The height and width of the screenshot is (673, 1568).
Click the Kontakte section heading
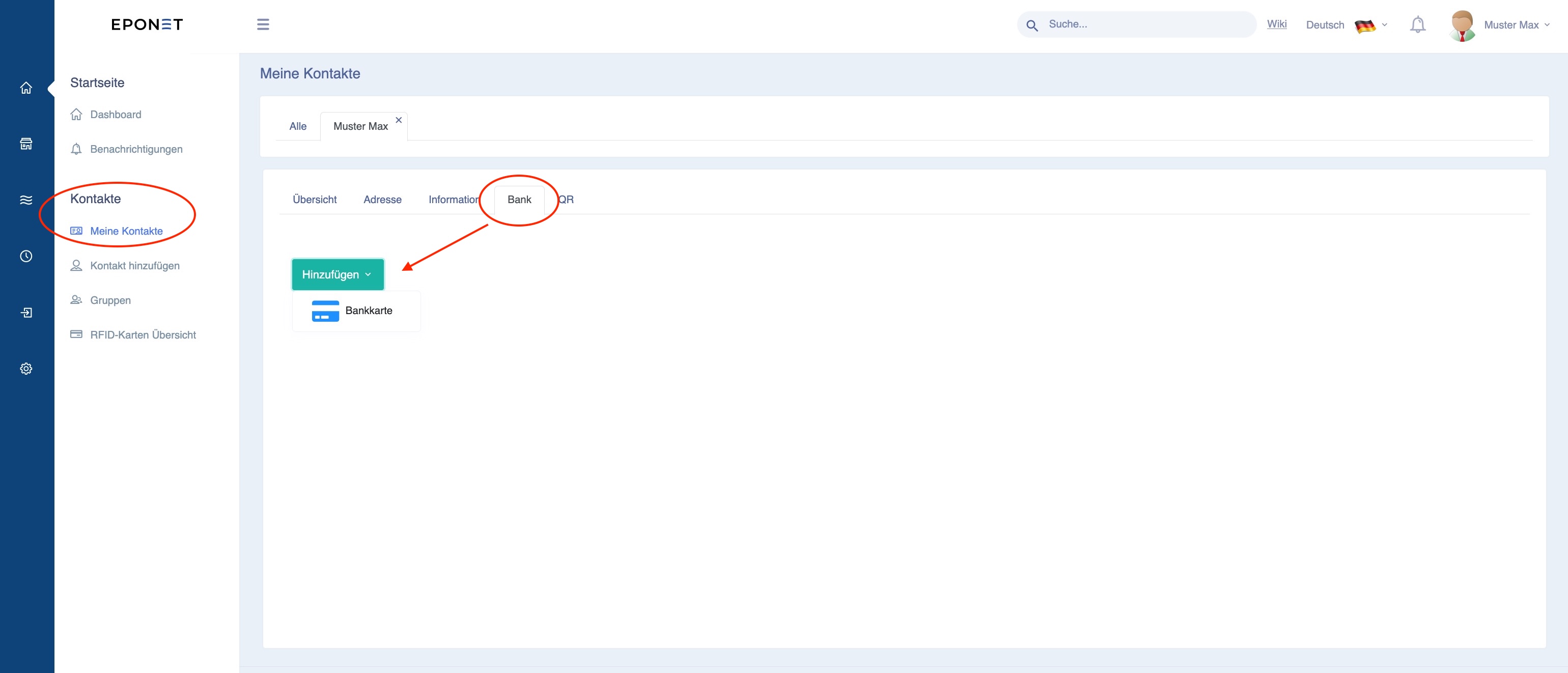(x=96, y=199)
